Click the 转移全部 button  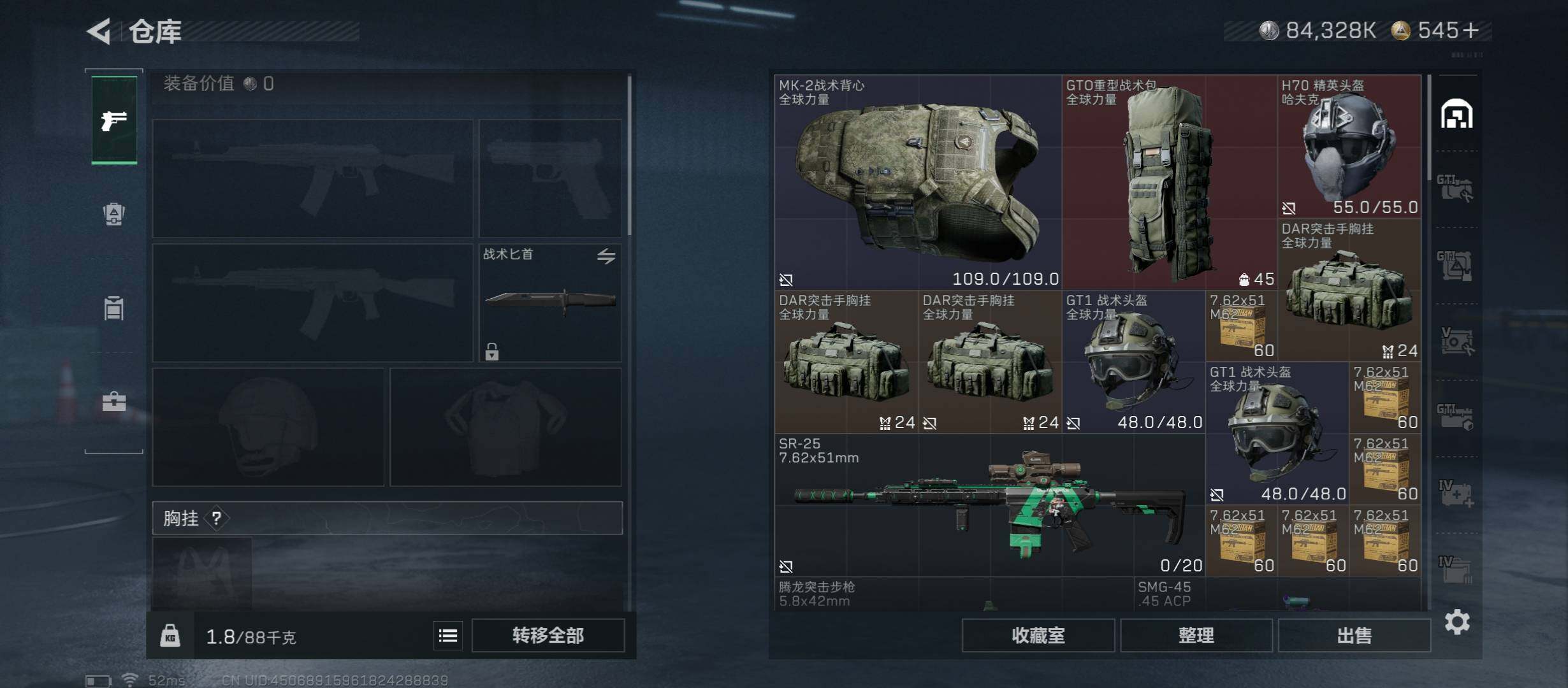tap(548, 635)
